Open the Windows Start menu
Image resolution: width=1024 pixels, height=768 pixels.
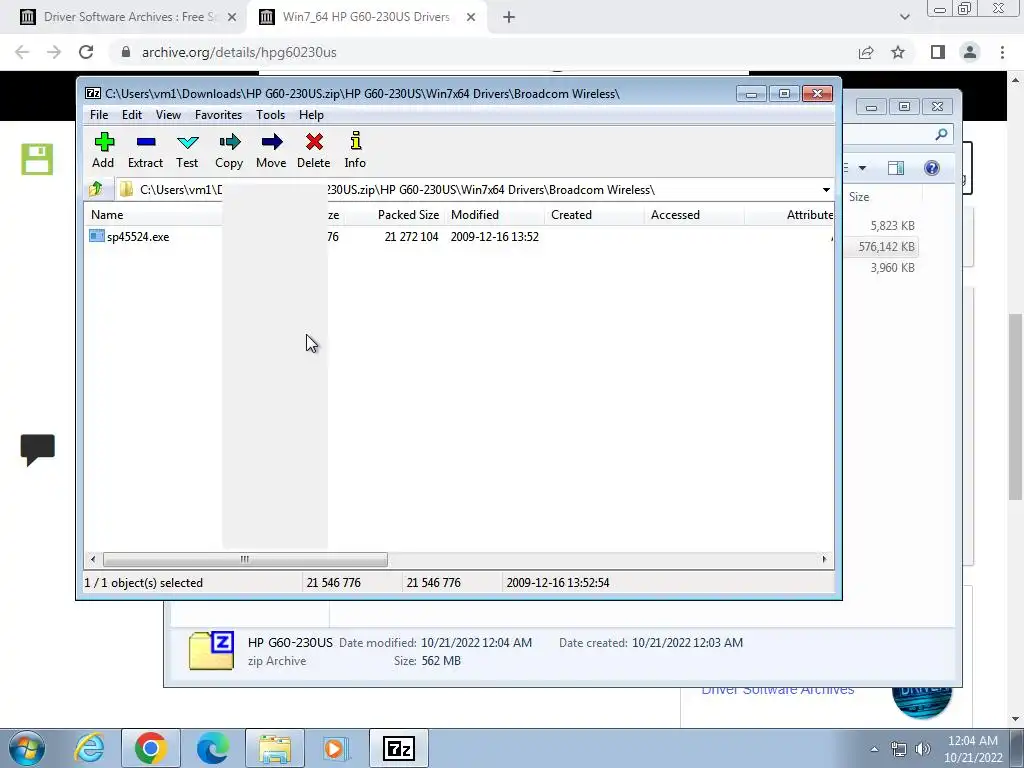coord(26,748)
